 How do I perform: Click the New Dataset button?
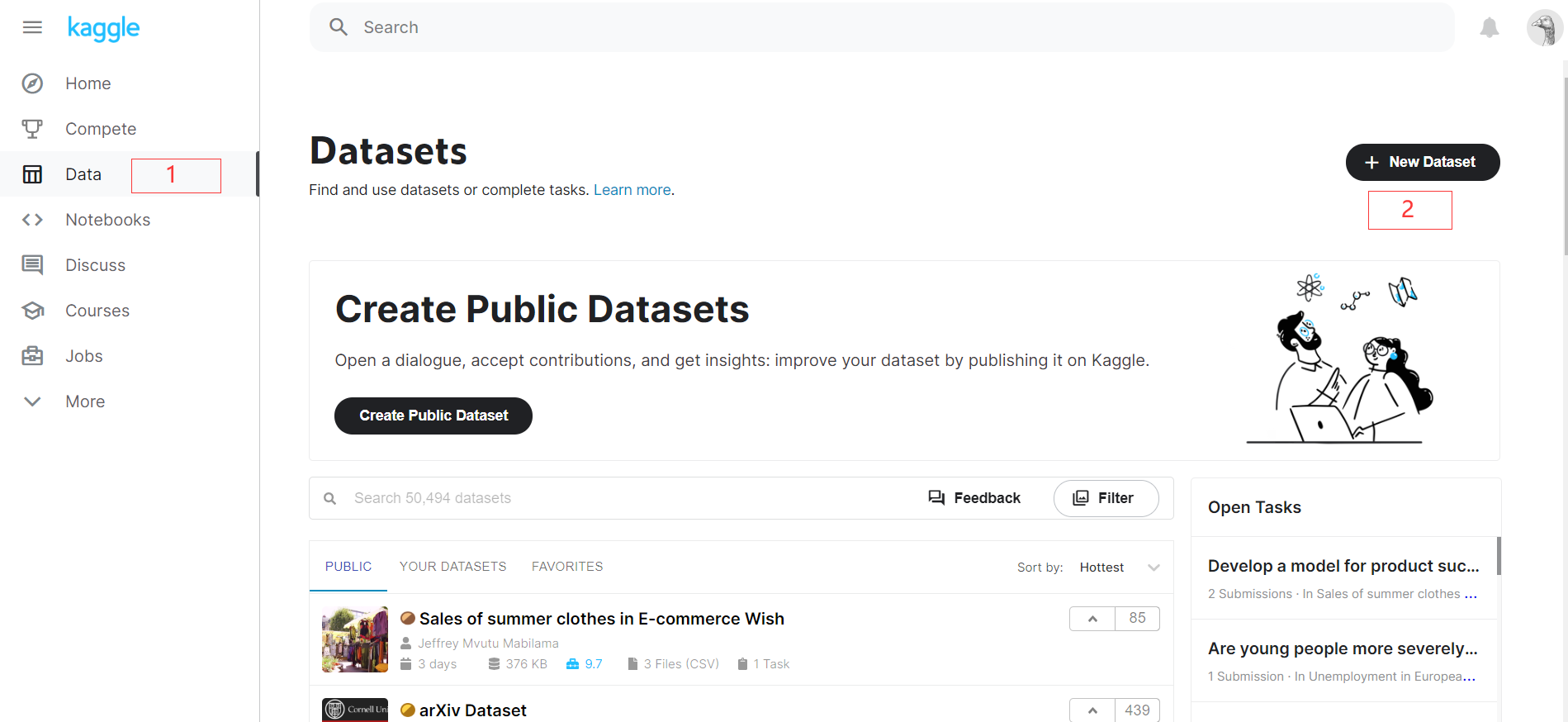click(1422, 162)
